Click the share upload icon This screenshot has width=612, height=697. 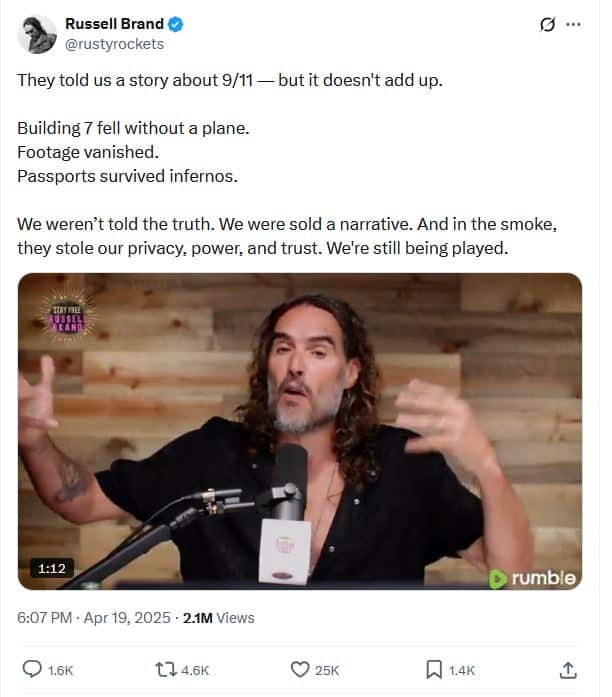[x=567, y=669]
